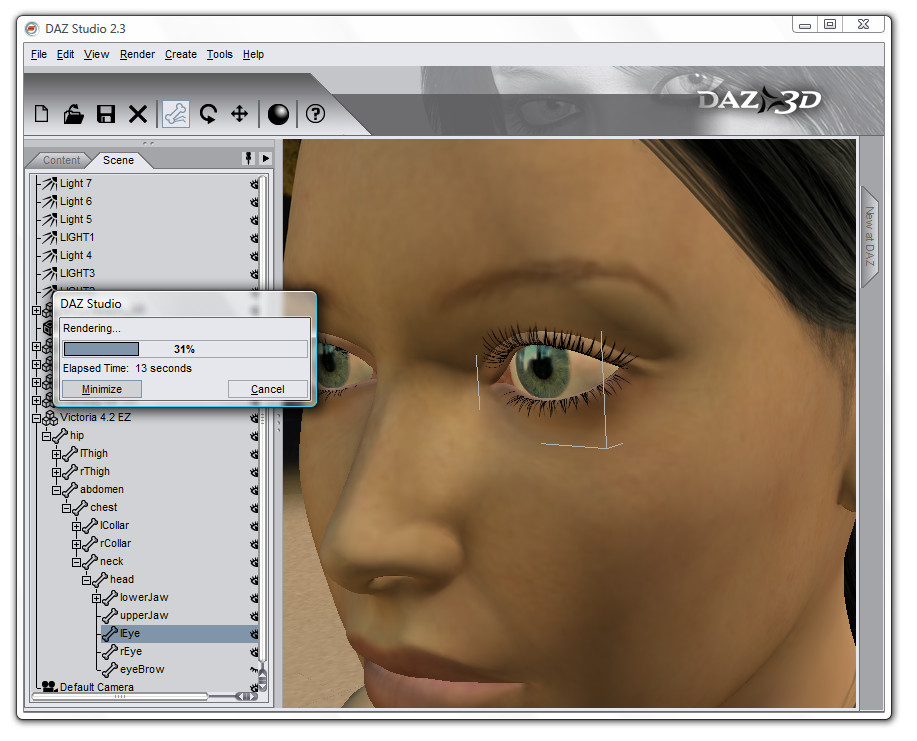
Task: Open the Scene panel options arrow menu
Action: (266, 158)
